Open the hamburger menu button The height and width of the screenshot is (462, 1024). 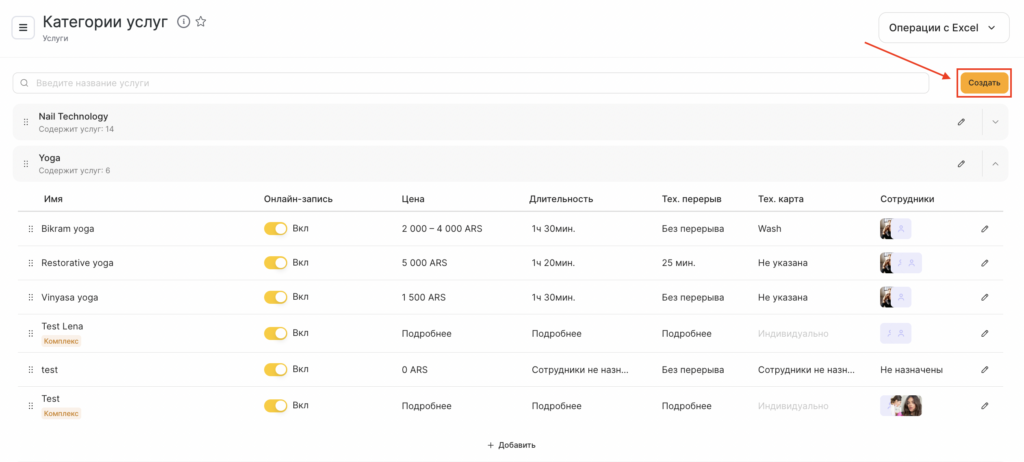(23, 27)
